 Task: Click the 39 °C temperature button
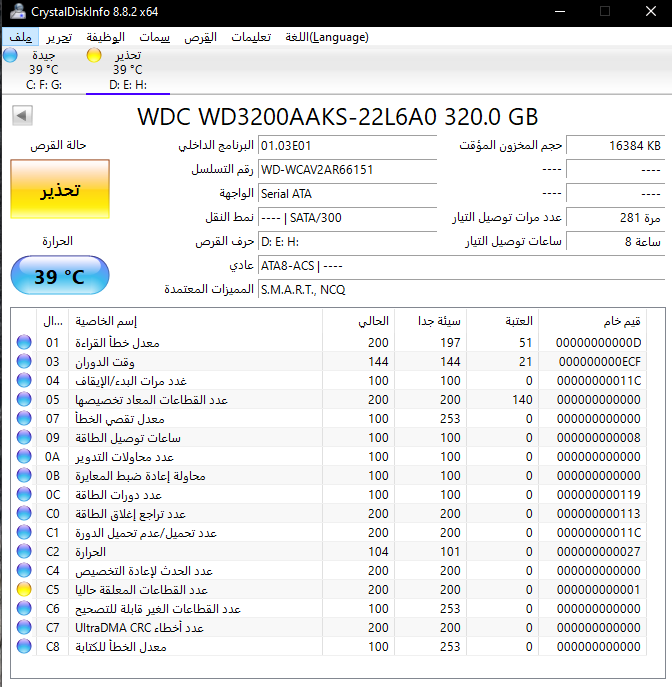(60, 276)
